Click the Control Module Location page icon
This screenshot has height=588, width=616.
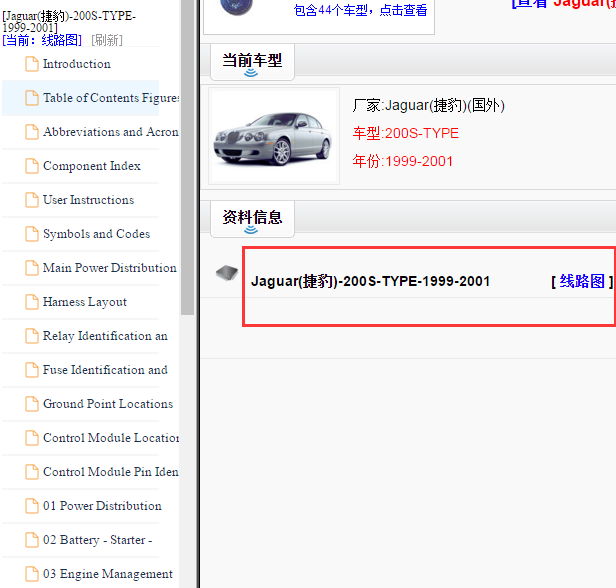32,438
